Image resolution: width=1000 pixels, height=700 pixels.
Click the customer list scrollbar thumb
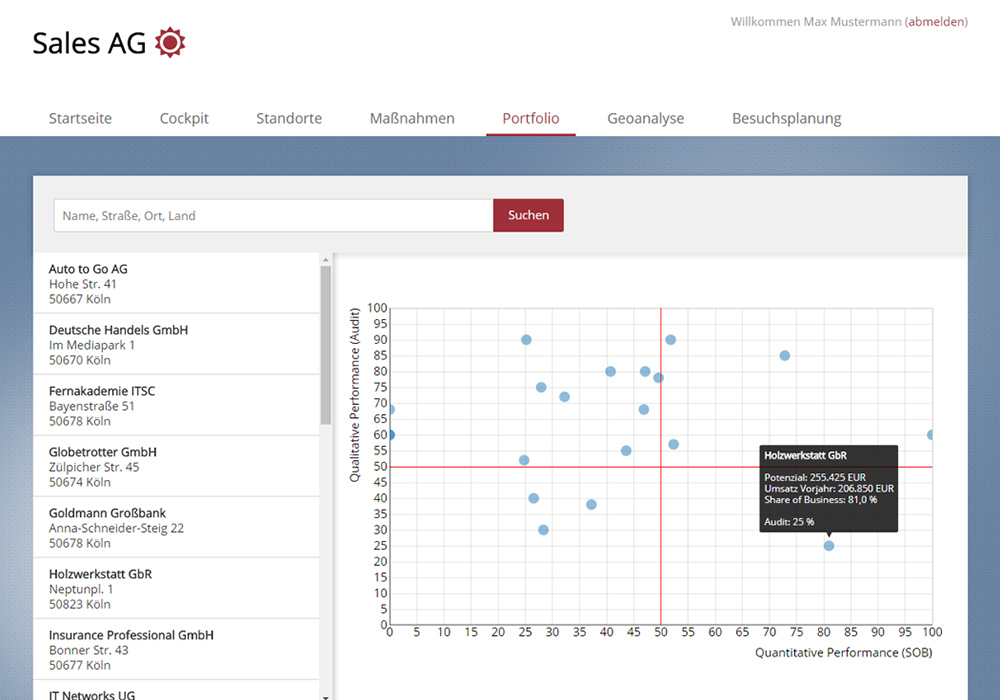(x=326, y=345)
